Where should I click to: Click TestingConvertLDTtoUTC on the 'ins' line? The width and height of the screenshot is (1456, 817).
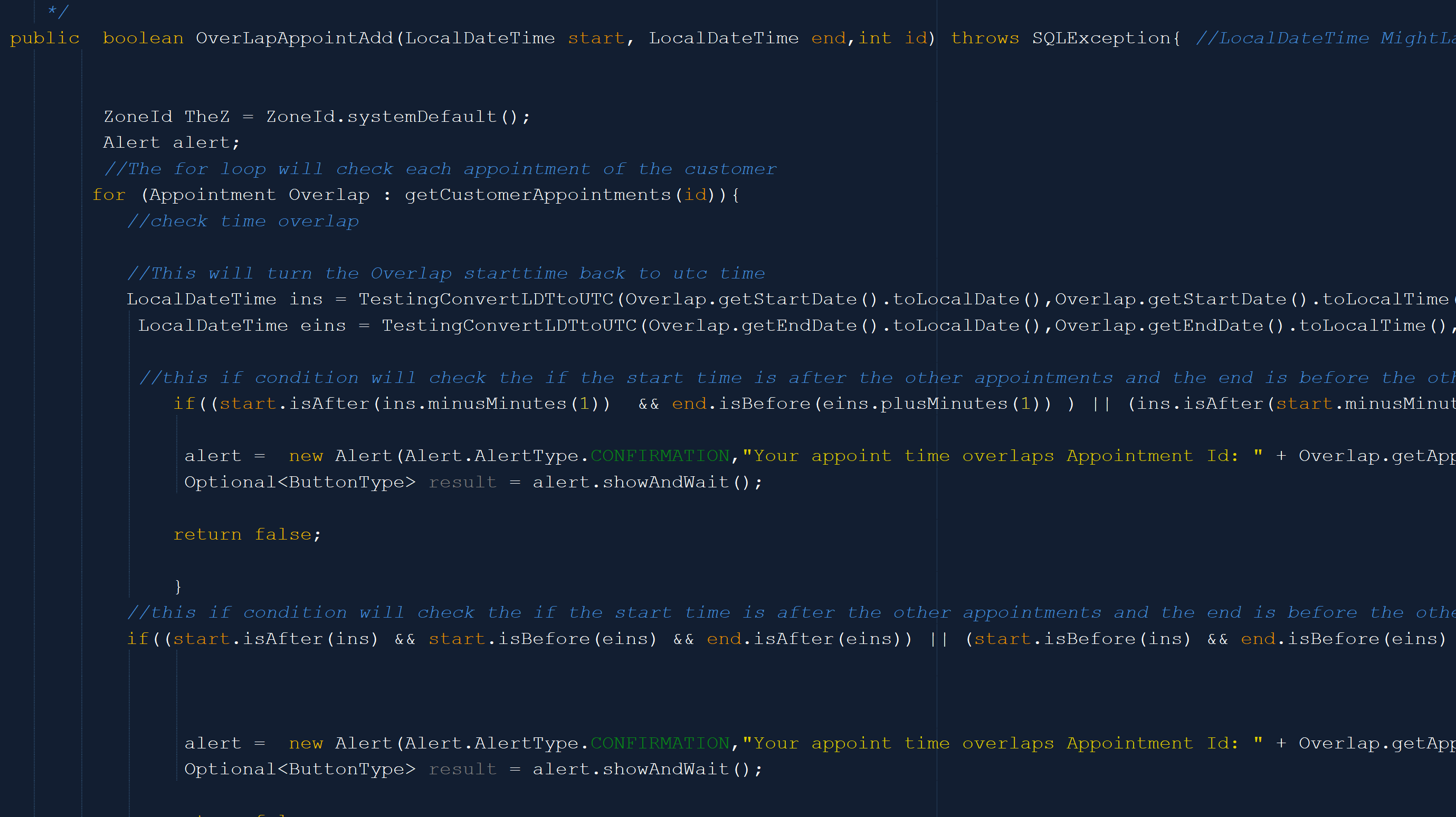click(x=486, y=300)
